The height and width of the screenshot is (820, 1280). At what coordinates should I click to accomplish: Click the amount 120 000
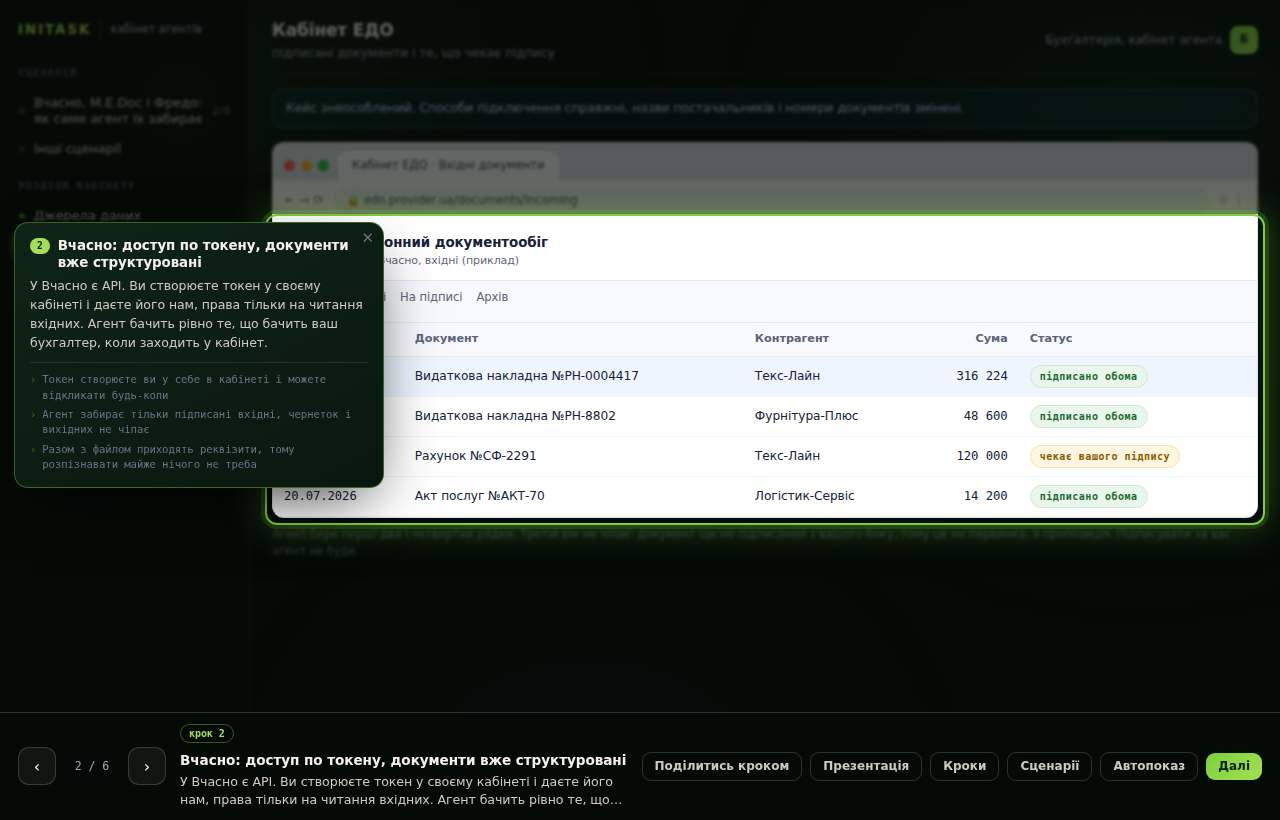982,456
